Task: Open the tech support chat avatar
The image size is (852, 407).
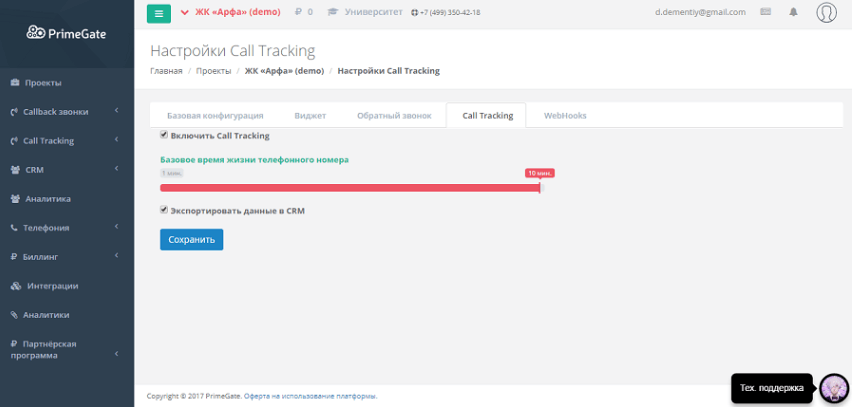Action: click(x=833, y=388)
